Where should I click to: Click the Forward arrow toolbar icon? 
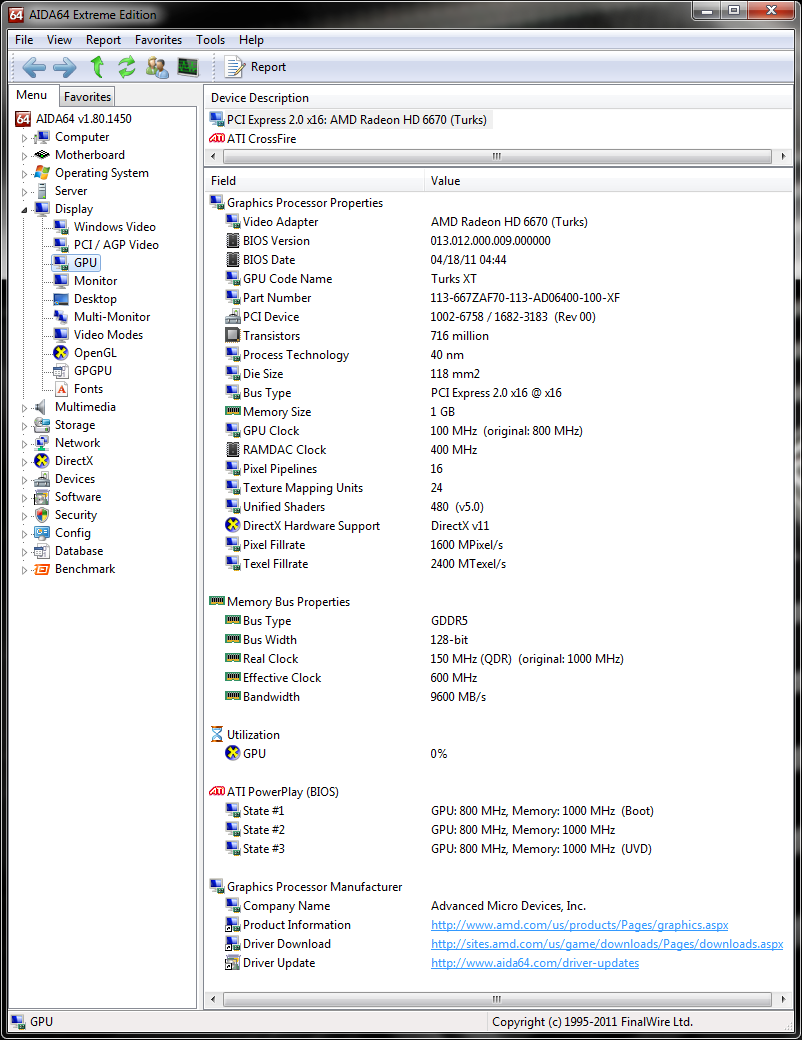(64, 67)
